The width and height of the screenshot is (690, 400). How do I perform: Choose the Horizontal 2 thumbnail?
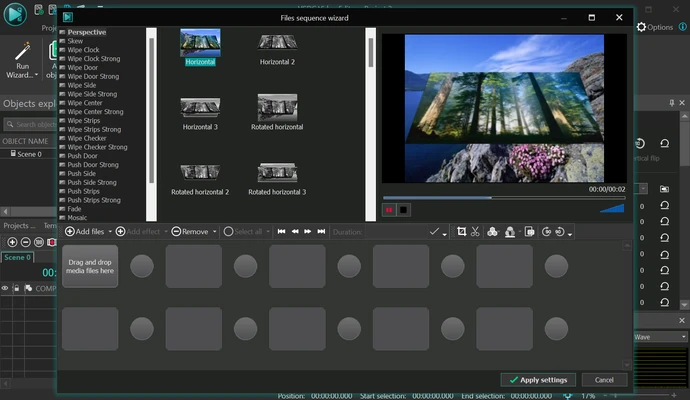click(x=277, y=49)
